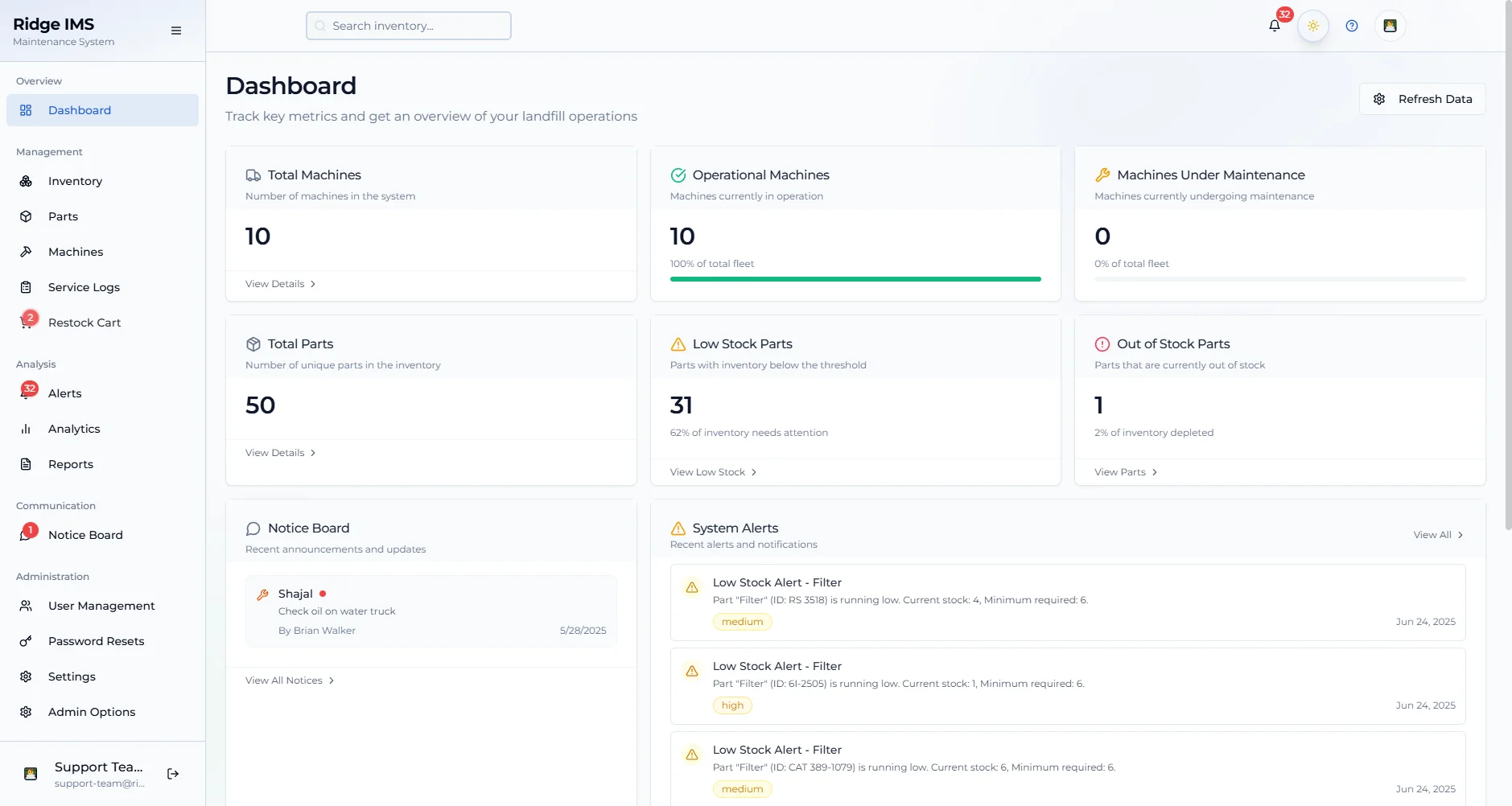This screenshot has height=806, width=1512.
Task: Open the Restock Cart with 2 items
Action: pos(85,323)
